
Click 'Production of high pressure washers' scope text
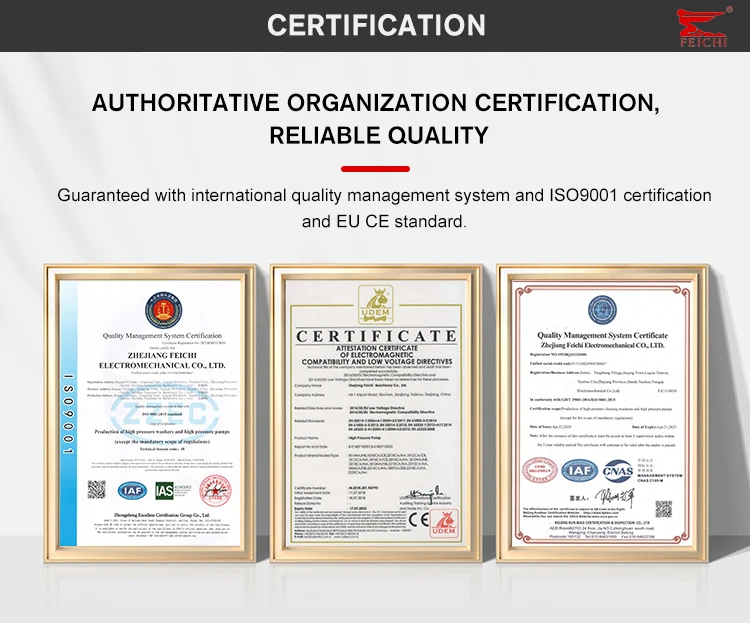click(162, 432)
